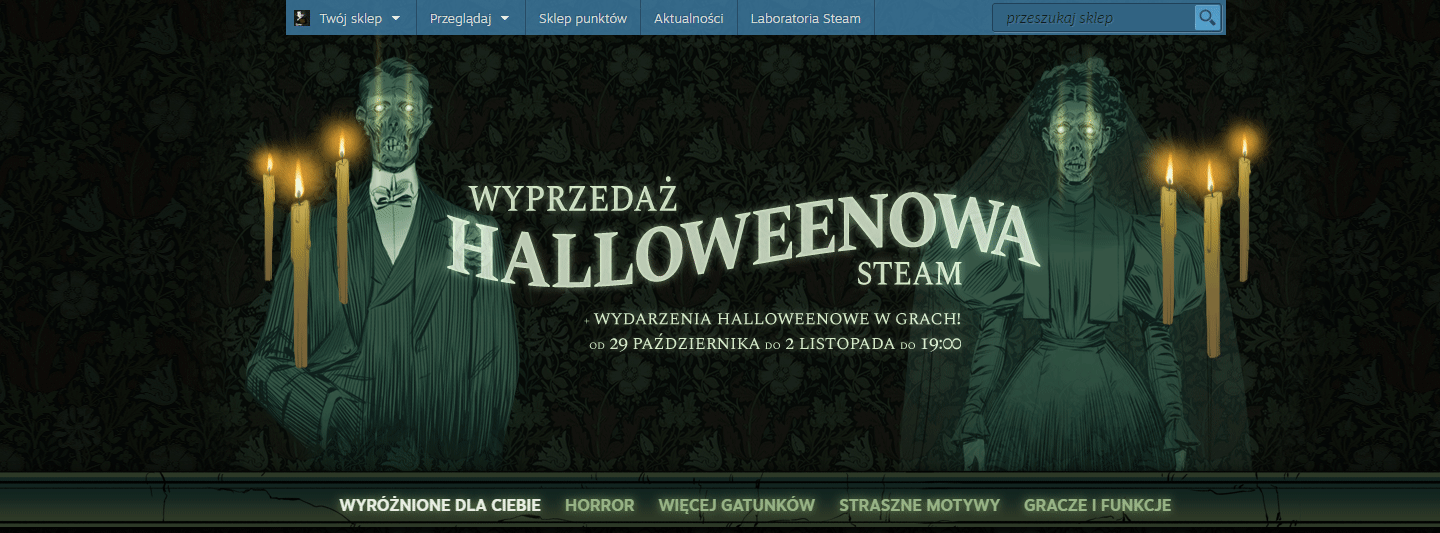Select the Wyróżnione dla ciebie tab
1440x533 pixels.
point(440,505)
